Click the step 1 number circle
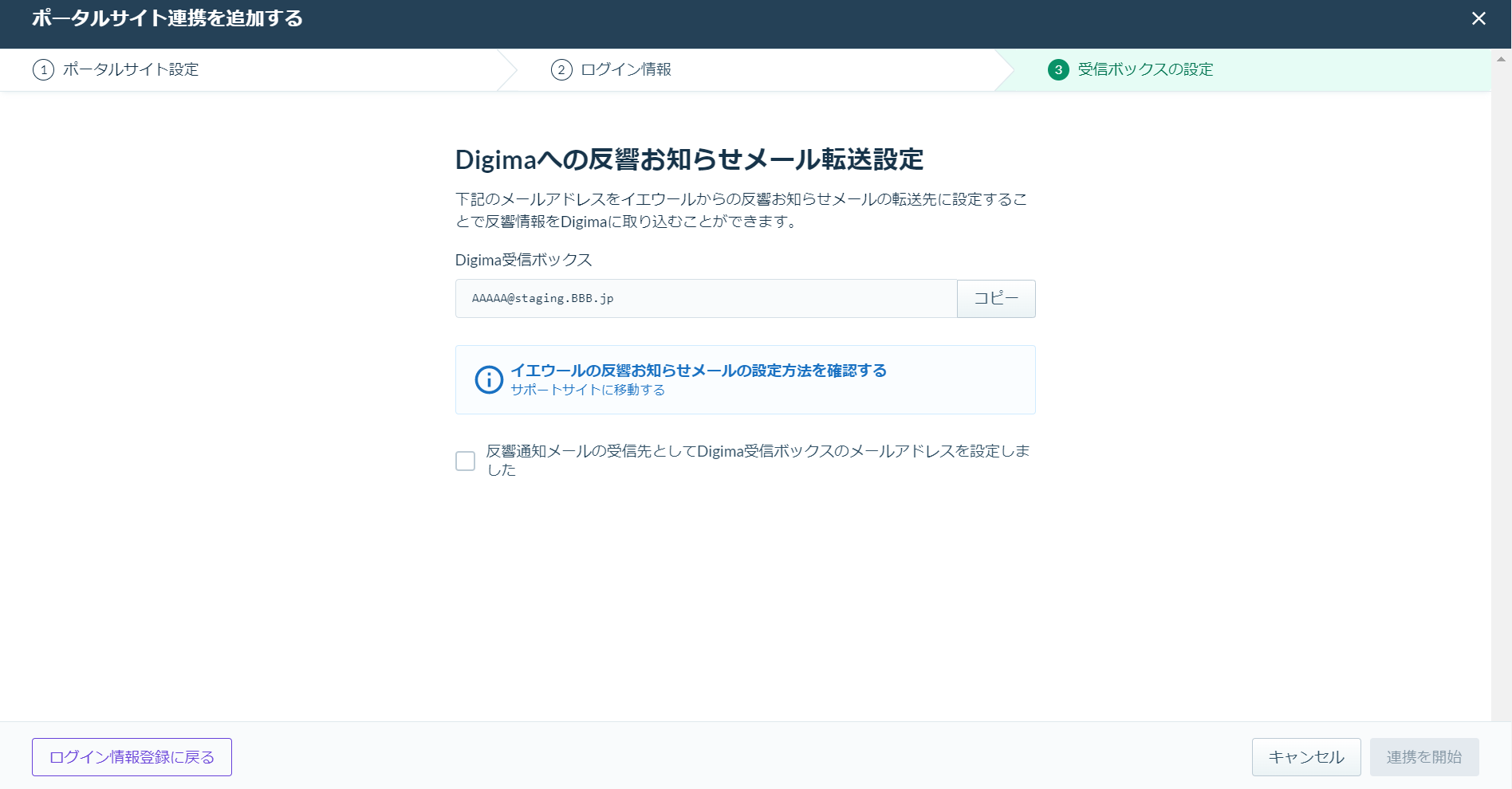 43,70
